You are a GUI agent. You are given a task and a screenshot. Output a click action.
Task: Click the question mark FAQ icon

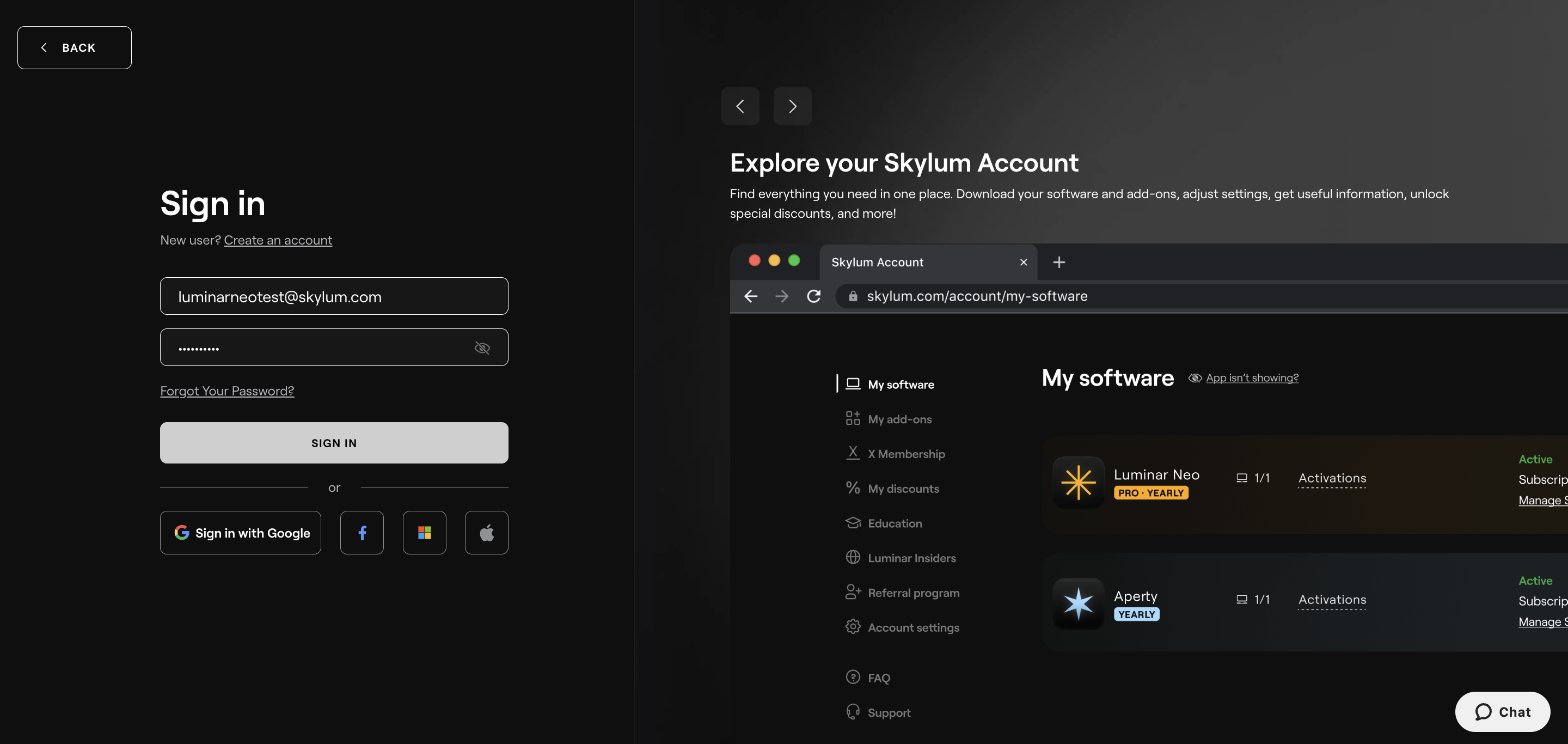point(852,677)
